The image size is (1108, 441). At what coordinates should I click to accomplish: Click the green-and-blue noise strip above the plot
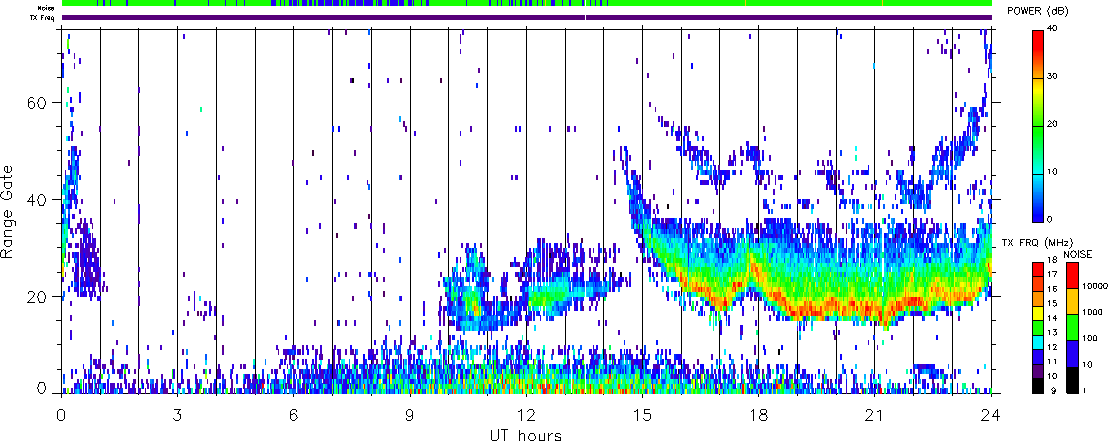click(x=527, y=4)
